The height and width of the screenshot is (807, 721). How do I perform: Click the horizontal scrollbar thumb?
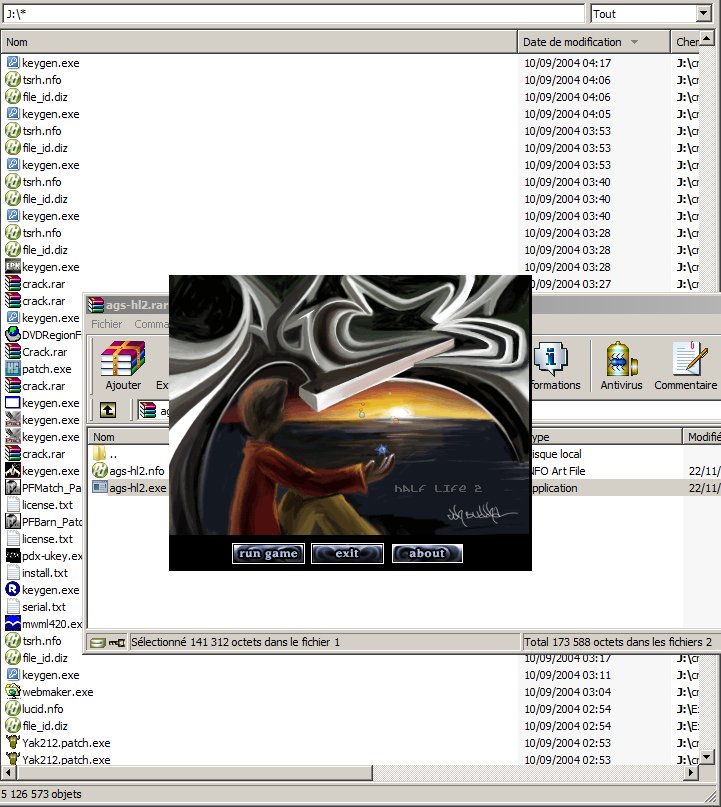(194, 772)
